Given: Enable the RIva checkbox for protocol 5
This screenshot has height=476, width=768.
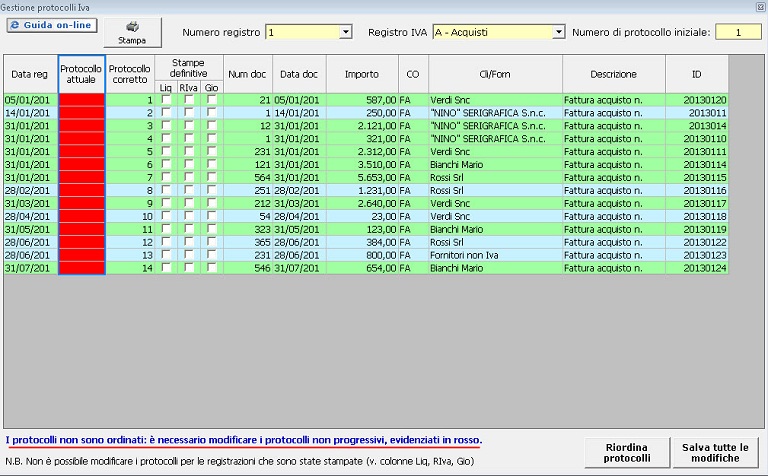Looking at the screenshot, I should pyautogui.click(x=189, y=164).
